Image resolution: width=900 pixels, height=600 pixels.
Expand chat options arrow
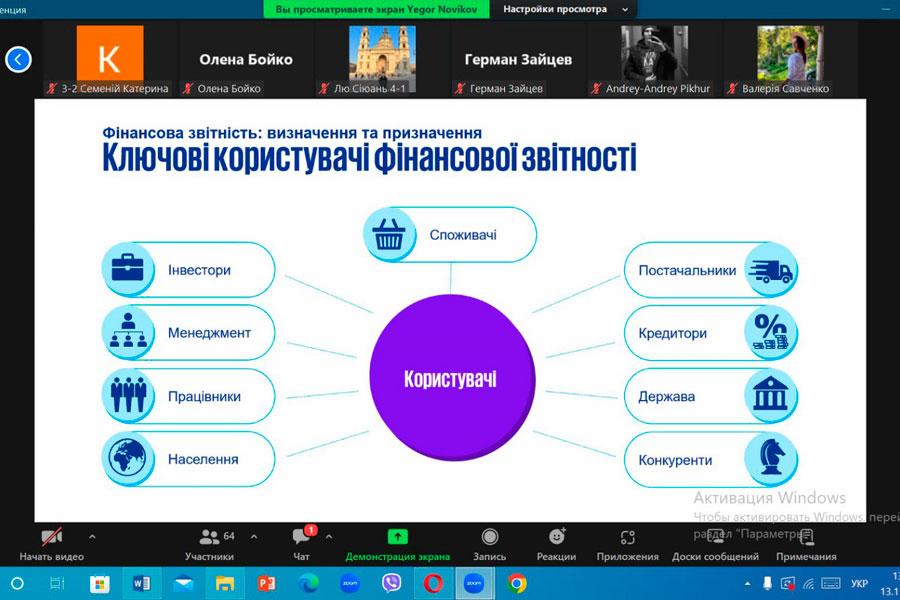pos(329,537)
